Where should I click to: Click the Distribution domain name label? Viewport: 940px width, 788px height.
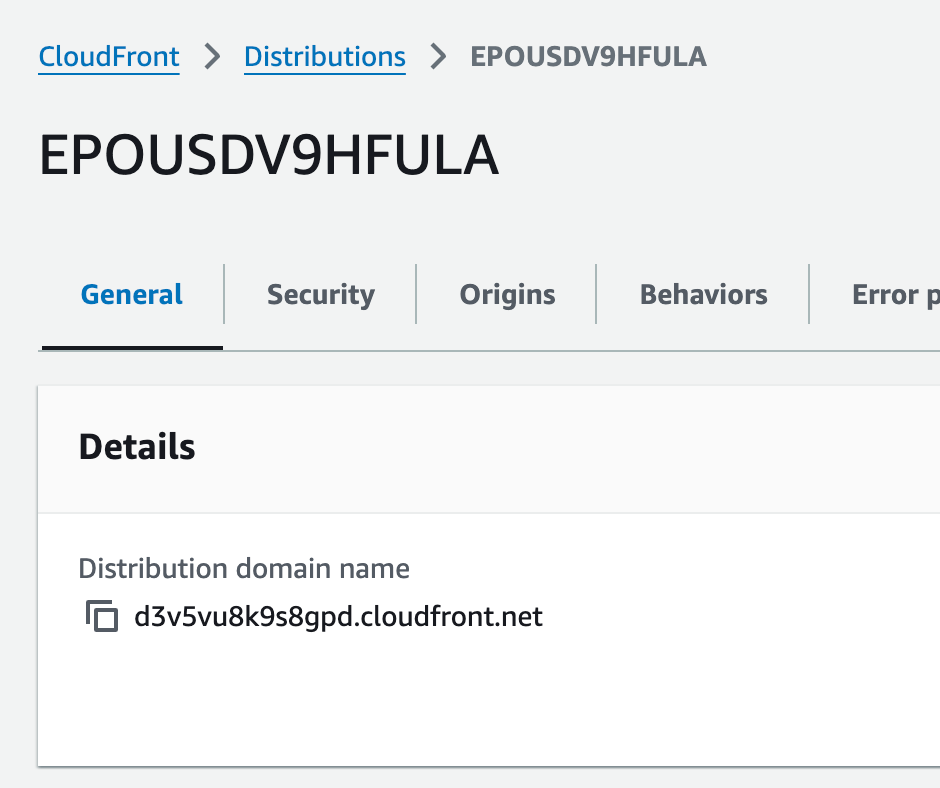(x=244, y=569)
